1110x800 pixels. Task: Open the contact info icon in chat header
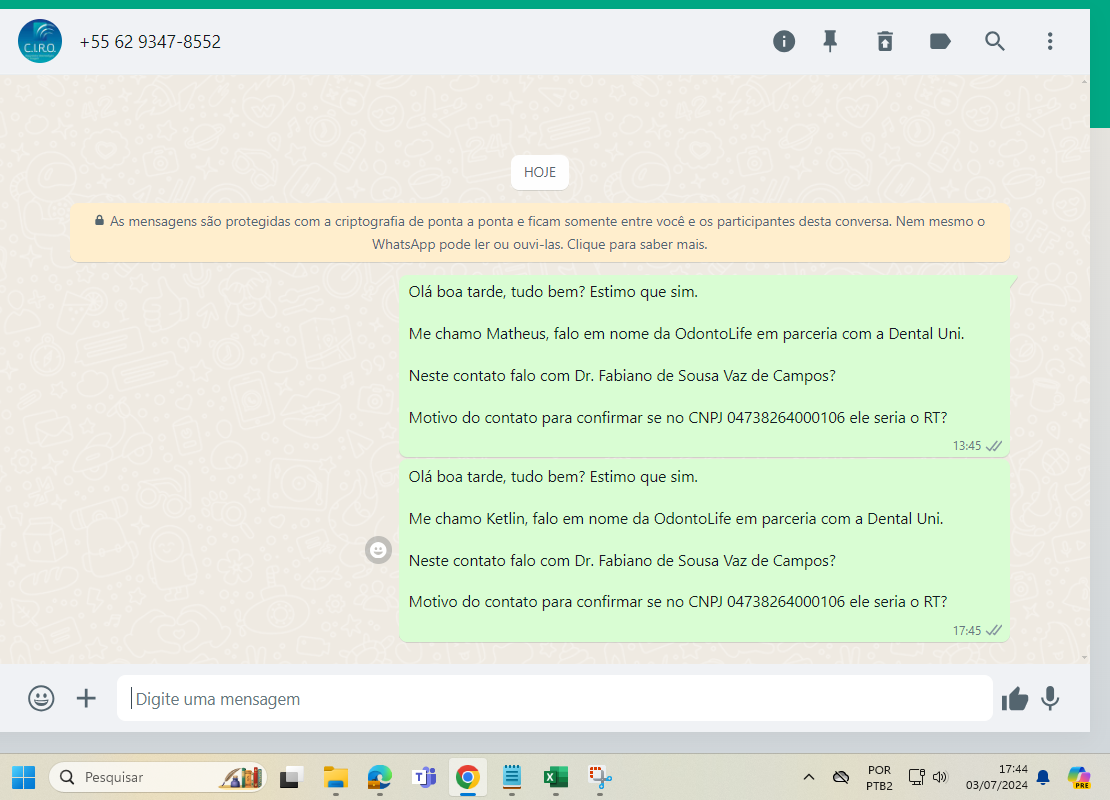pyautogui.click(x=784, y=42)
